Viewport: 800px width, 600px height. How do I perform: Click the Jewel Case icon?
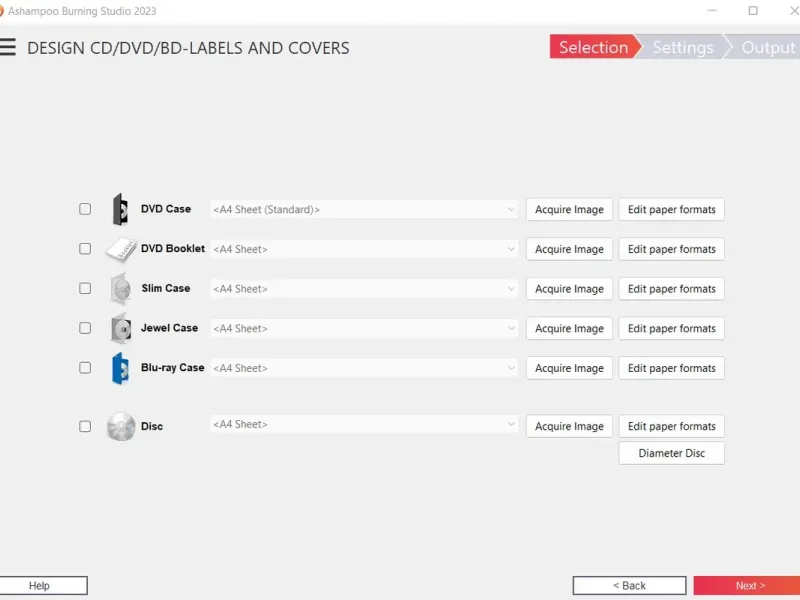pyautogui.click(x=121, y=329)
